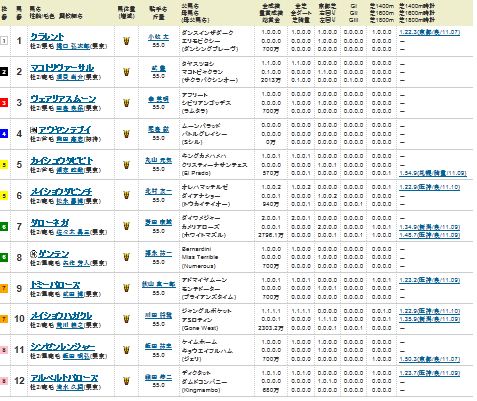
Task: Click the red gate 3 color box
Action: (4, 103)
